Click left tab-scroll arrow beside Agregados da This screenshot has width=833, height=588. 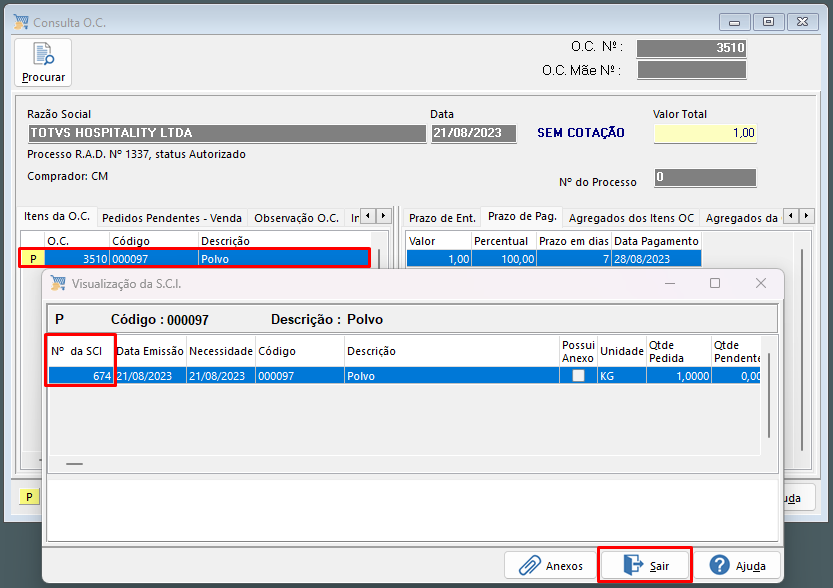coord(791,216)
